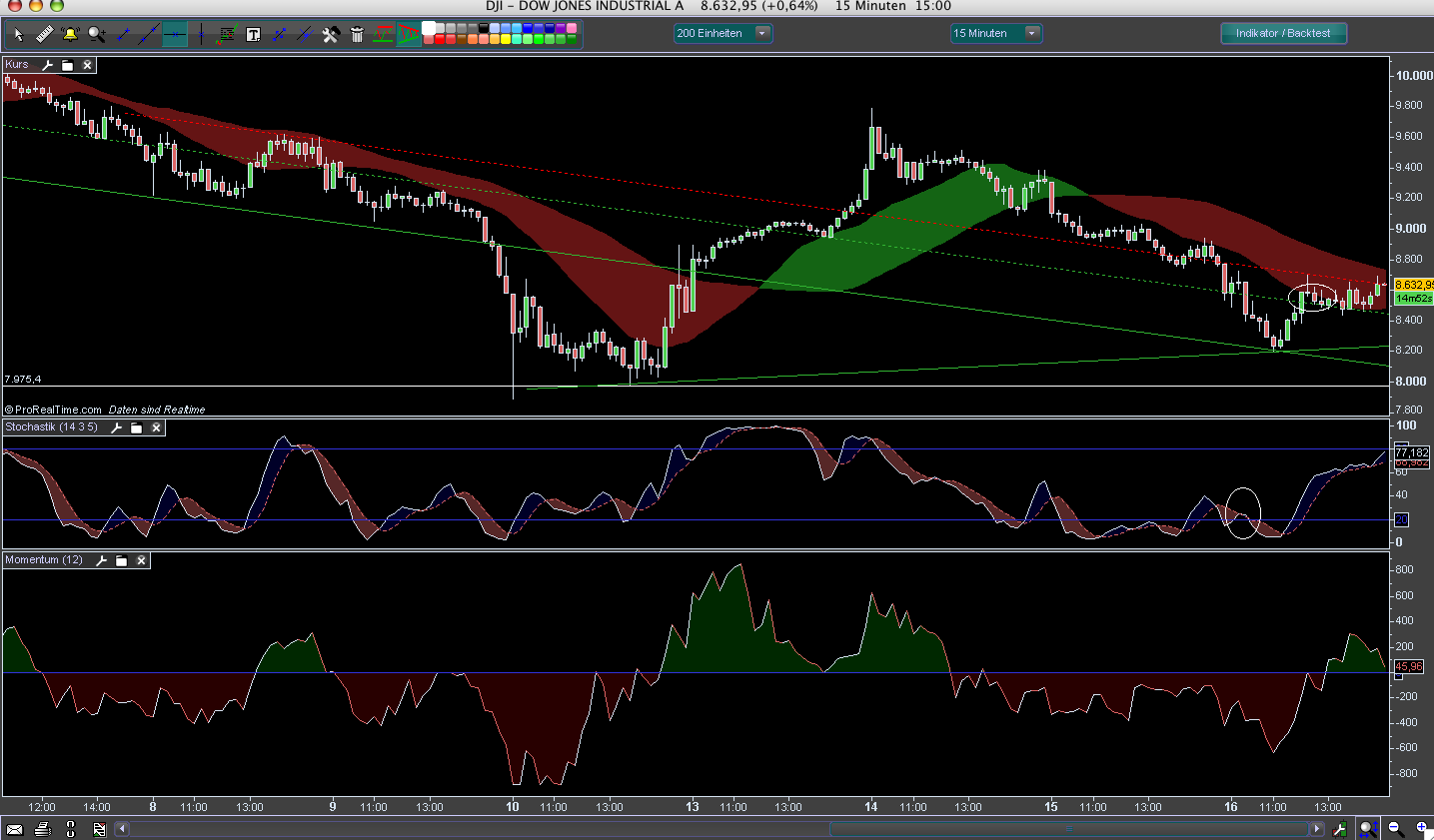This screenshot has height=840, width=1434.
Task: Open the alarm bell alert tool
Action: click(70, 34)
